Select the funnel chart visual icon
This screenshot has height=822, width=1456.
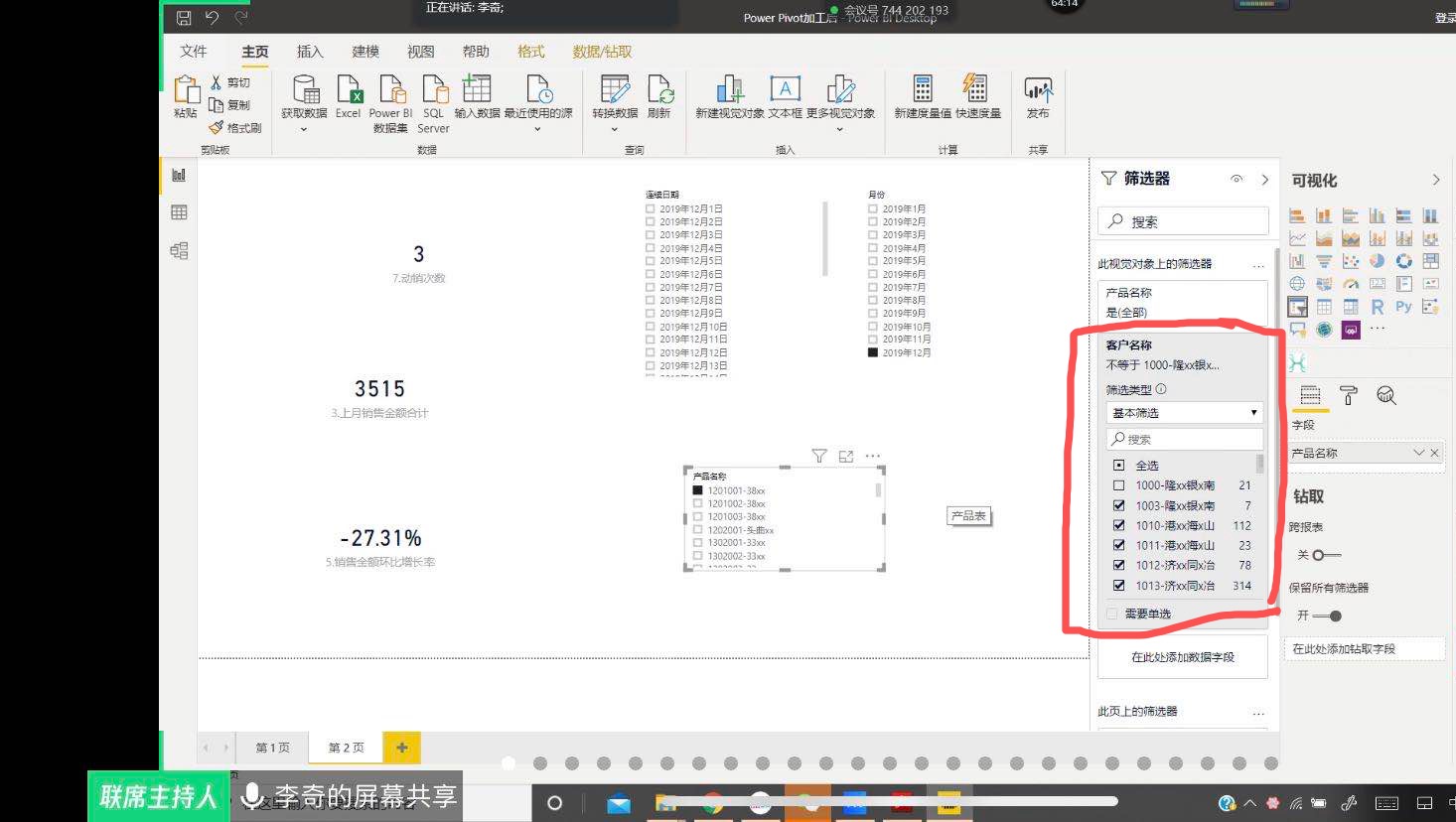(x=1324, y=261)
